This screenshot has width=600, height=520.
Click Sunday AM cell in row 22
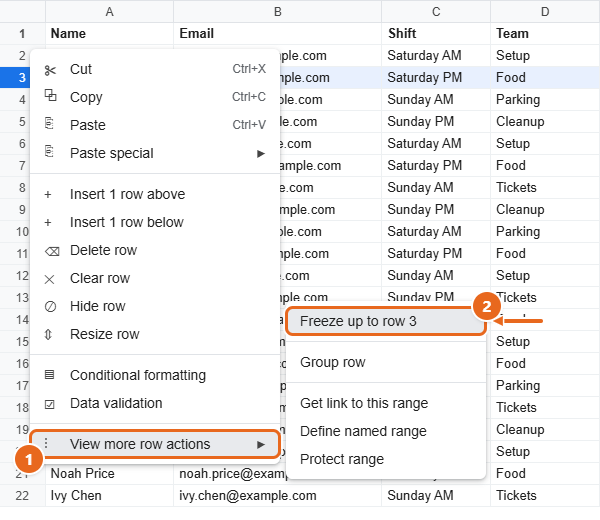[x=436, y=496]
